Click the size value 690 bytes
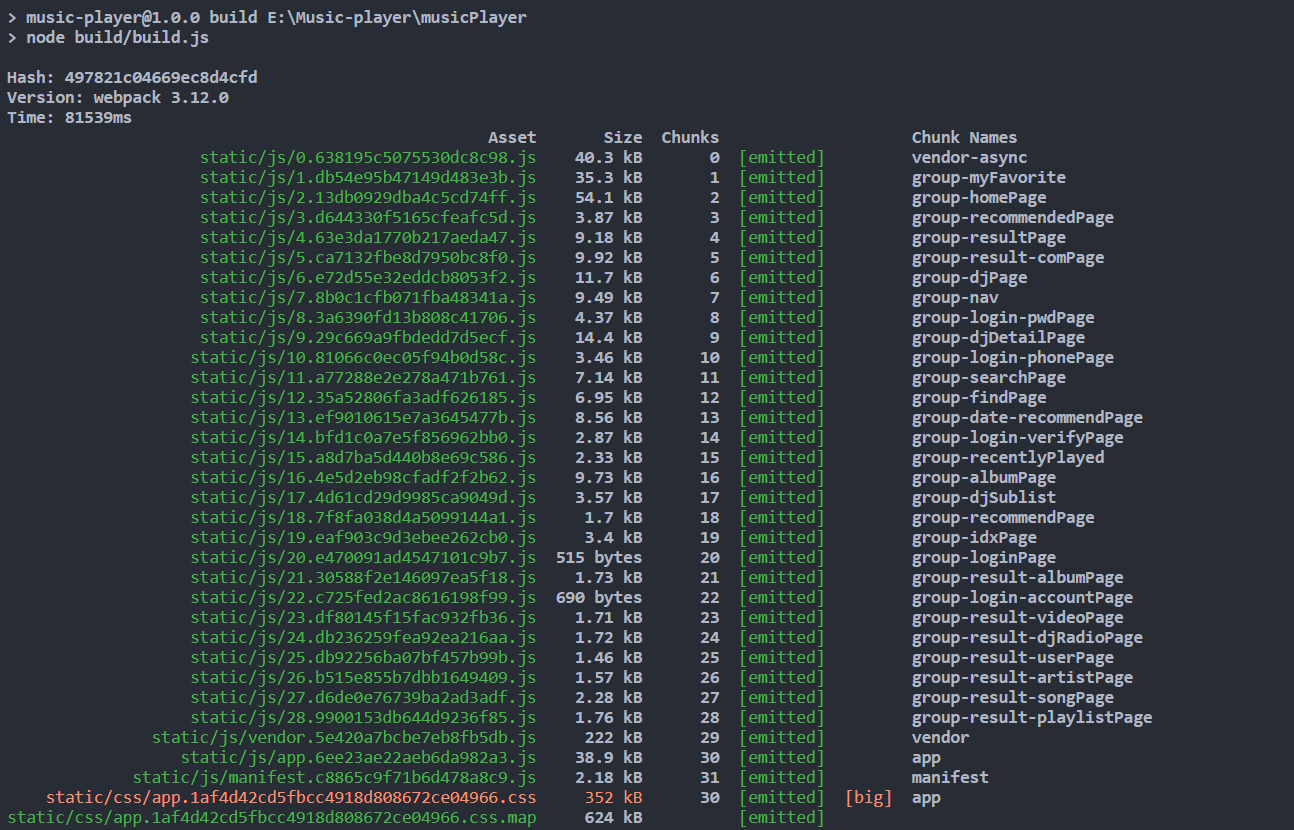1294x830 pixels. (599, 598)
